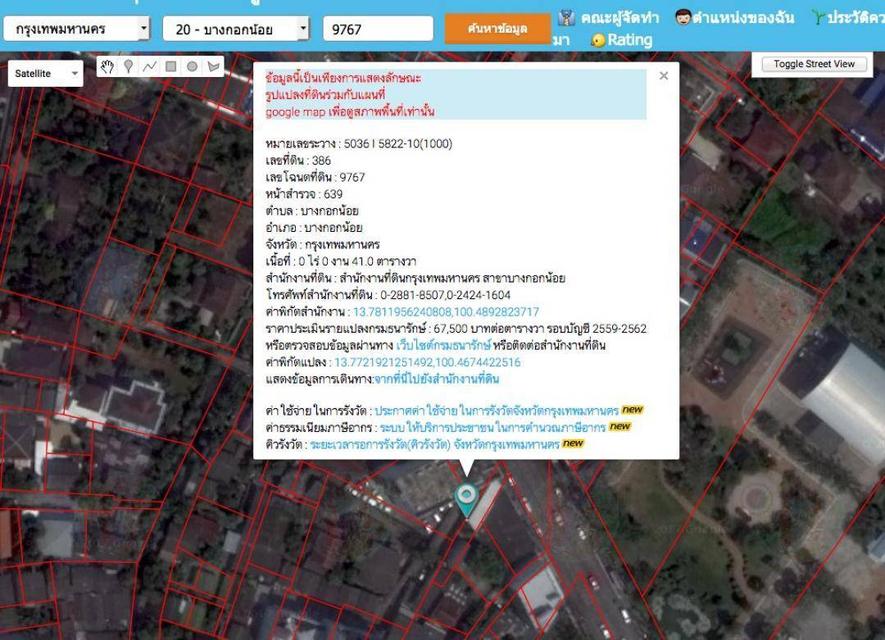885x640 pixels.
Task: Click the area text 0 ไร่ 0 งาน 41.0 ตารางวา
Action: [357, 261]
